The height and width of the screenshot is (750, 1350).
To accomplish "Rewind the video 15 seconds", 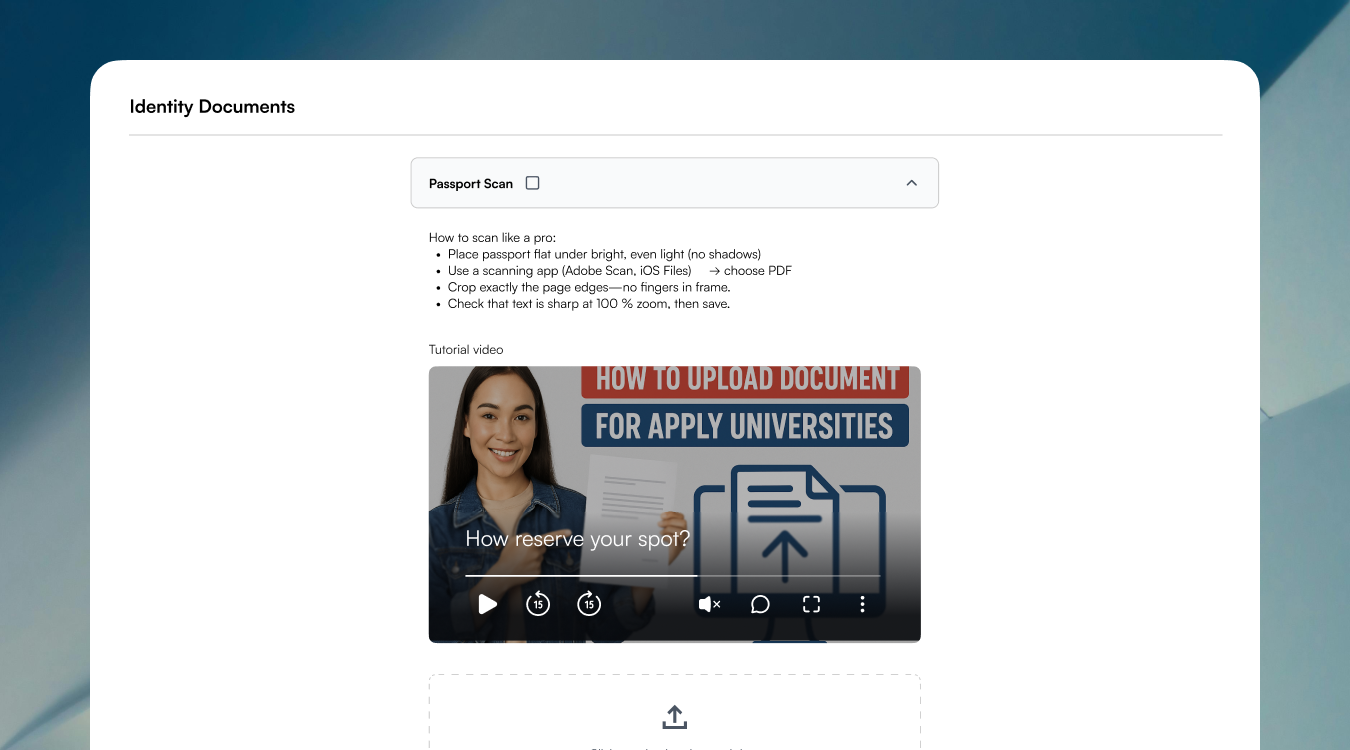I will tap(538, 604).
